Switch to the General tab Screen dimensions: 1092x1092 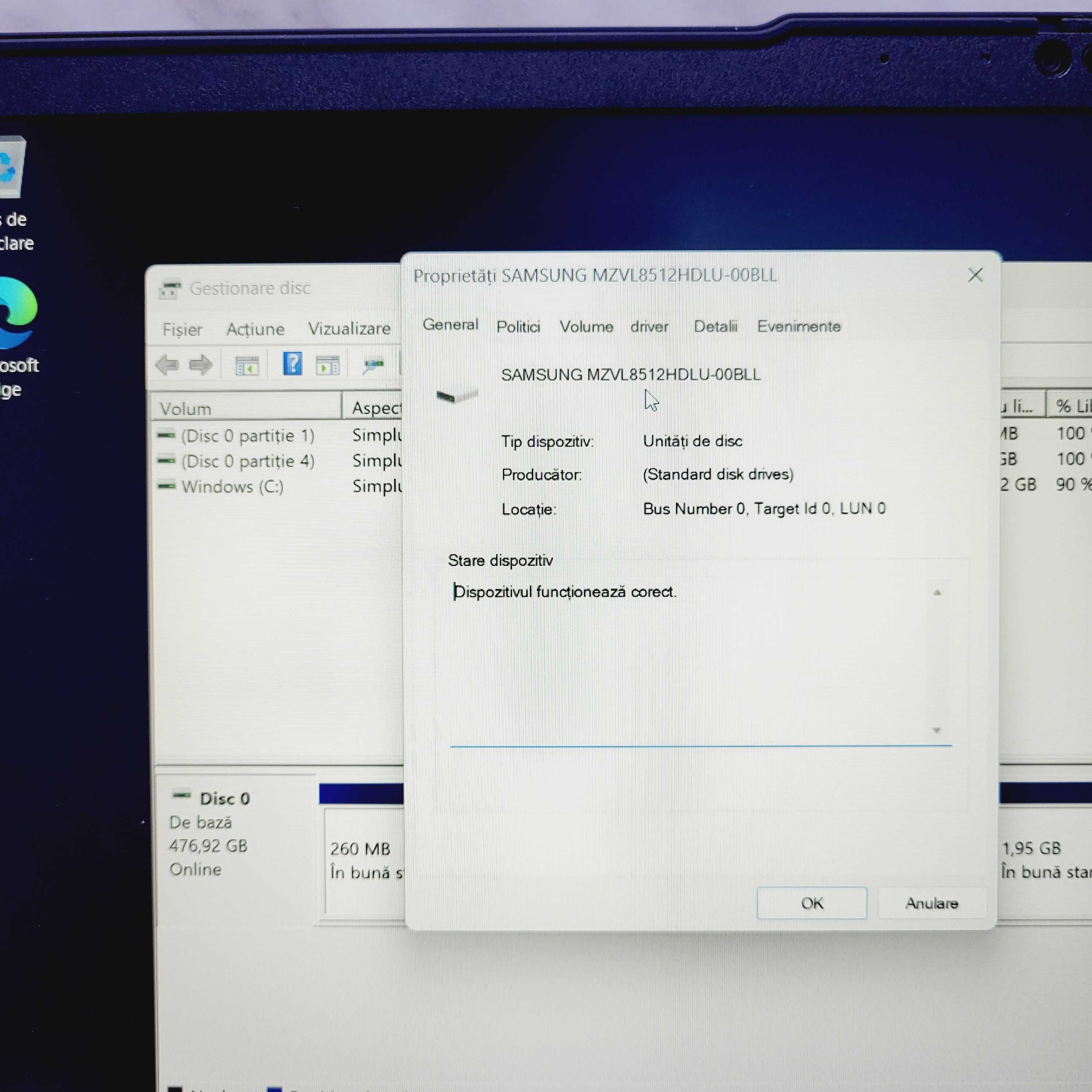point(450,324)
